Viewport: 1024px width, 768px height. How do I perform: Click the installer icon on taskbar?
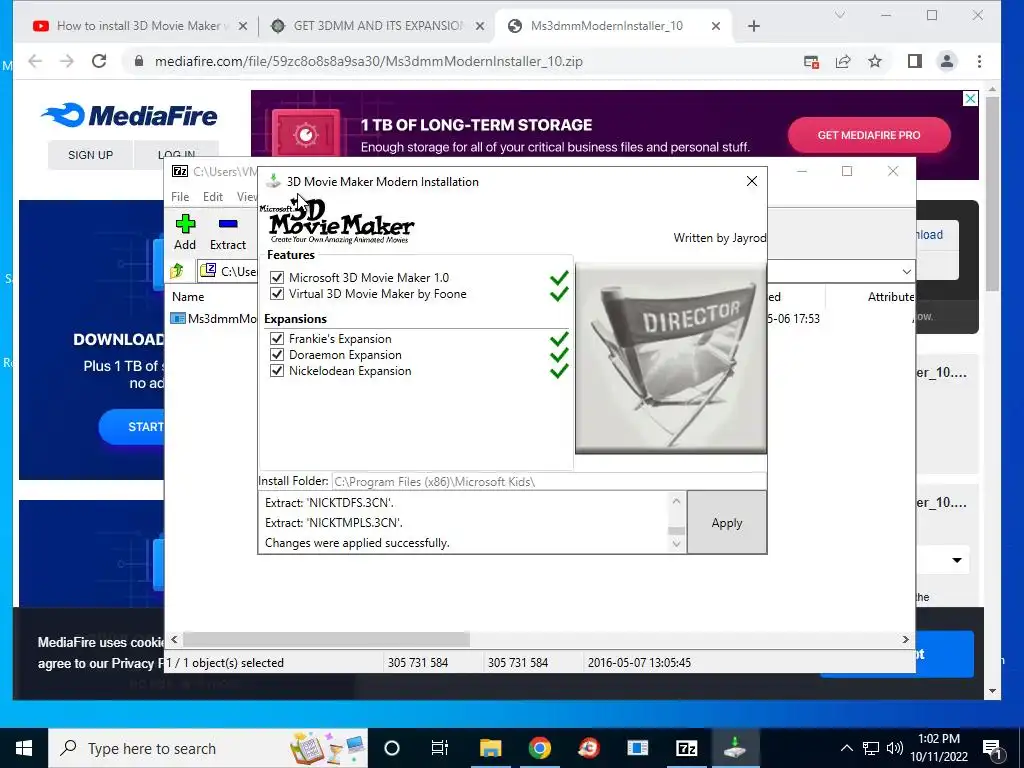(x=735, y=748)
